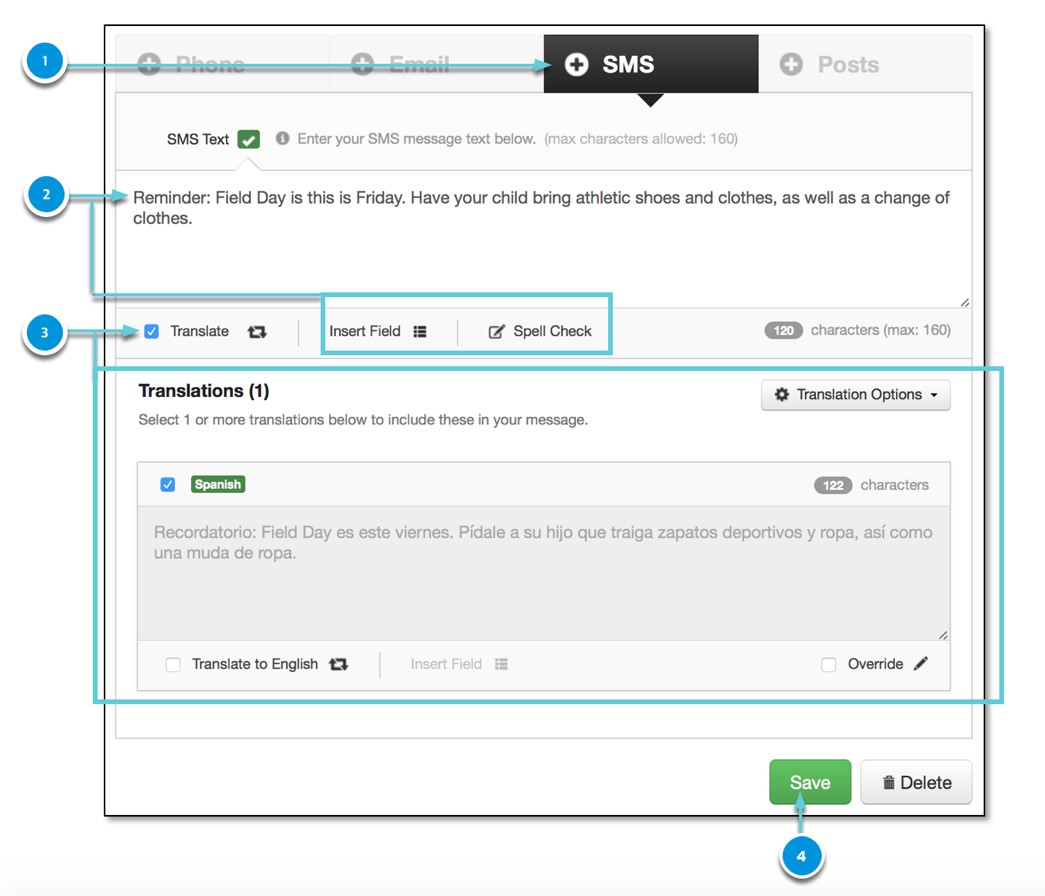Click the Delete button
This screenshot has width=1045, height=896.
pyautogui.click(x=916, y=783)
